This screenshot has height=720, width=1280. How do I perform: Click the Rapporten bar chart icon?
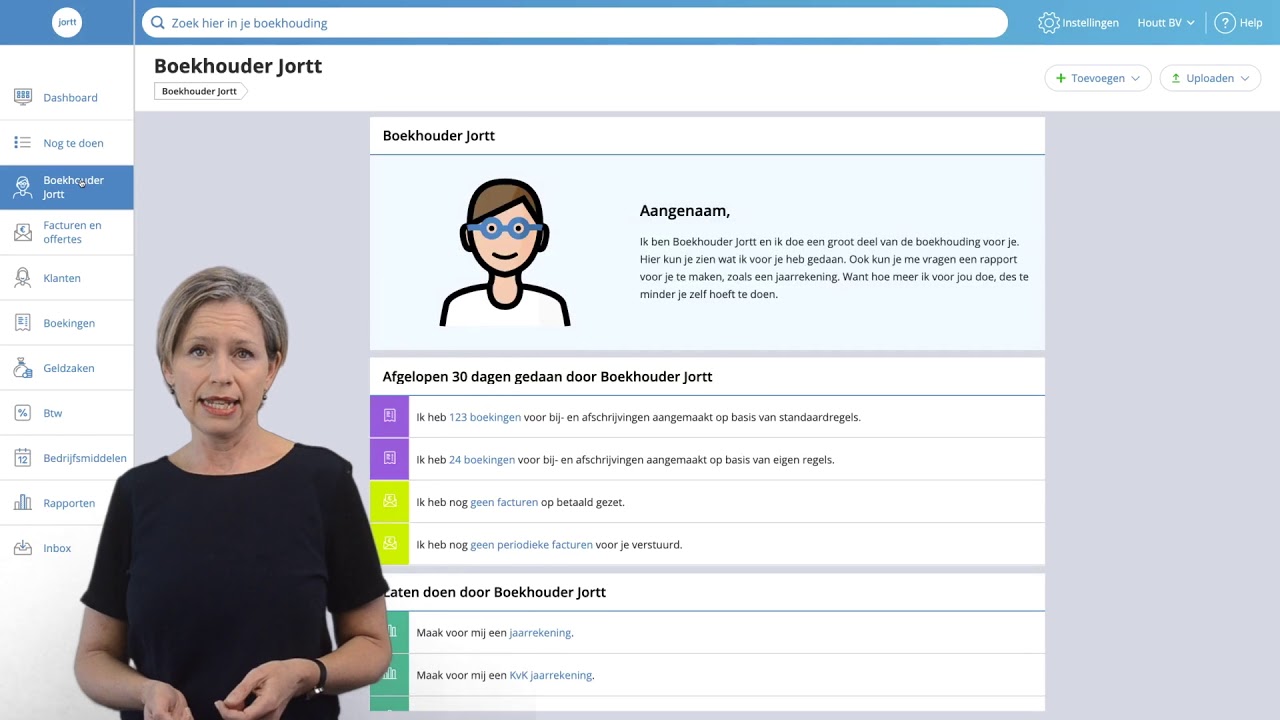coord(22,502)
